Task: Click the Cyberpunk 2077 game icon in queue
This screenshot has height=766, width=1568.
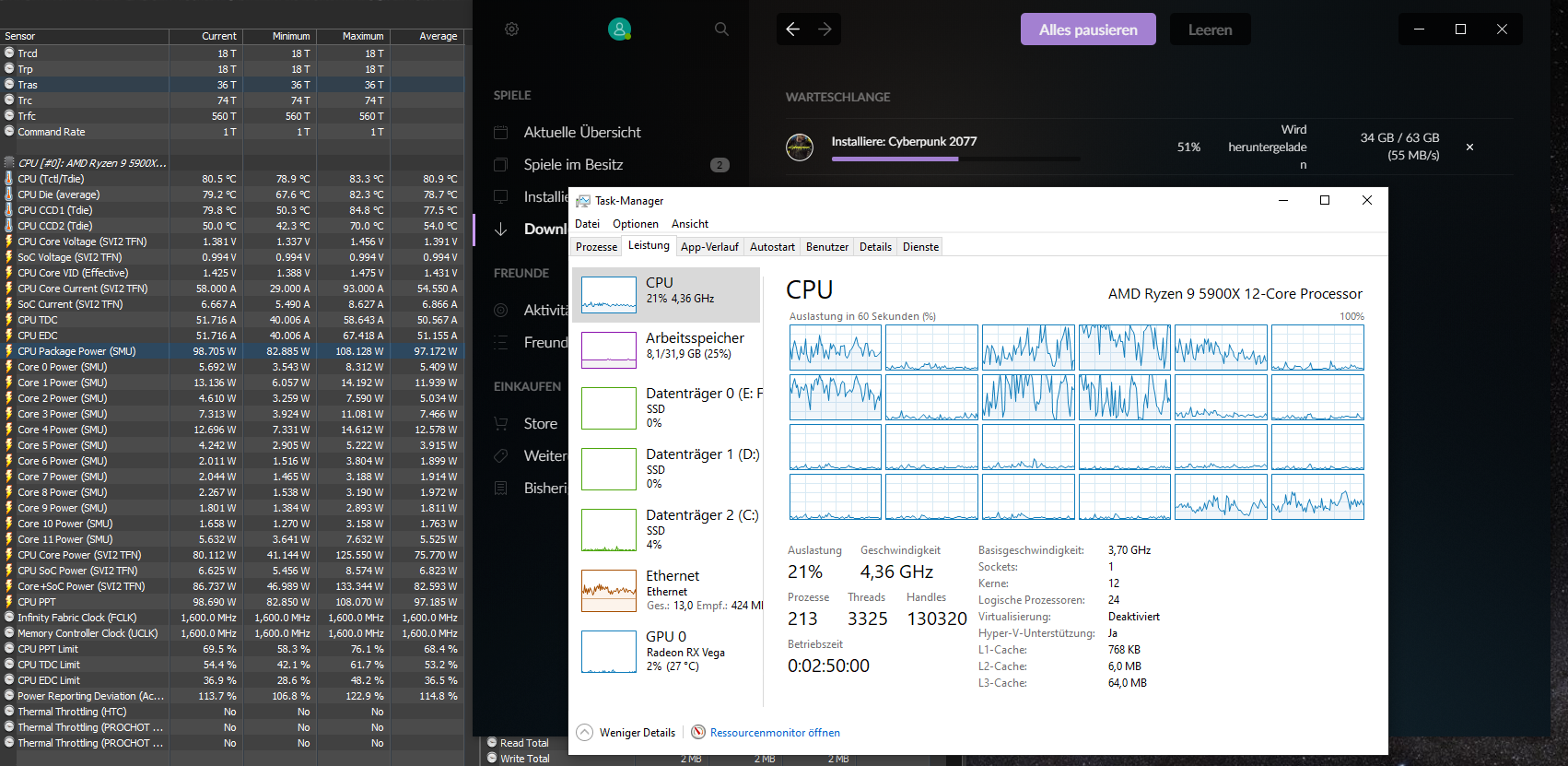Action: 800,147
